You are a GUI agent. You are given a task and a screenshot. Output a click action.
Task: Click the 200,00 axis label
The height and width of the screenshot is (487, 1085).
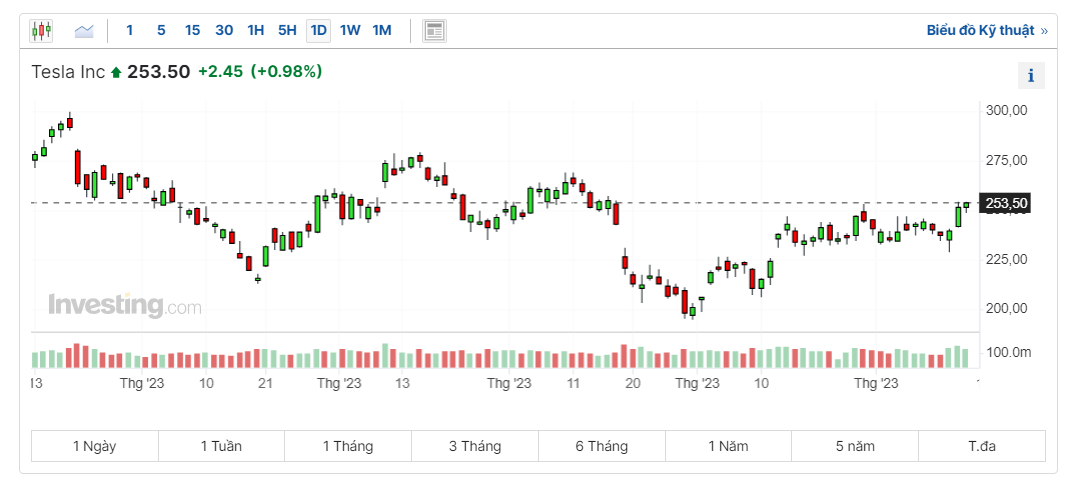(1007, 308)
